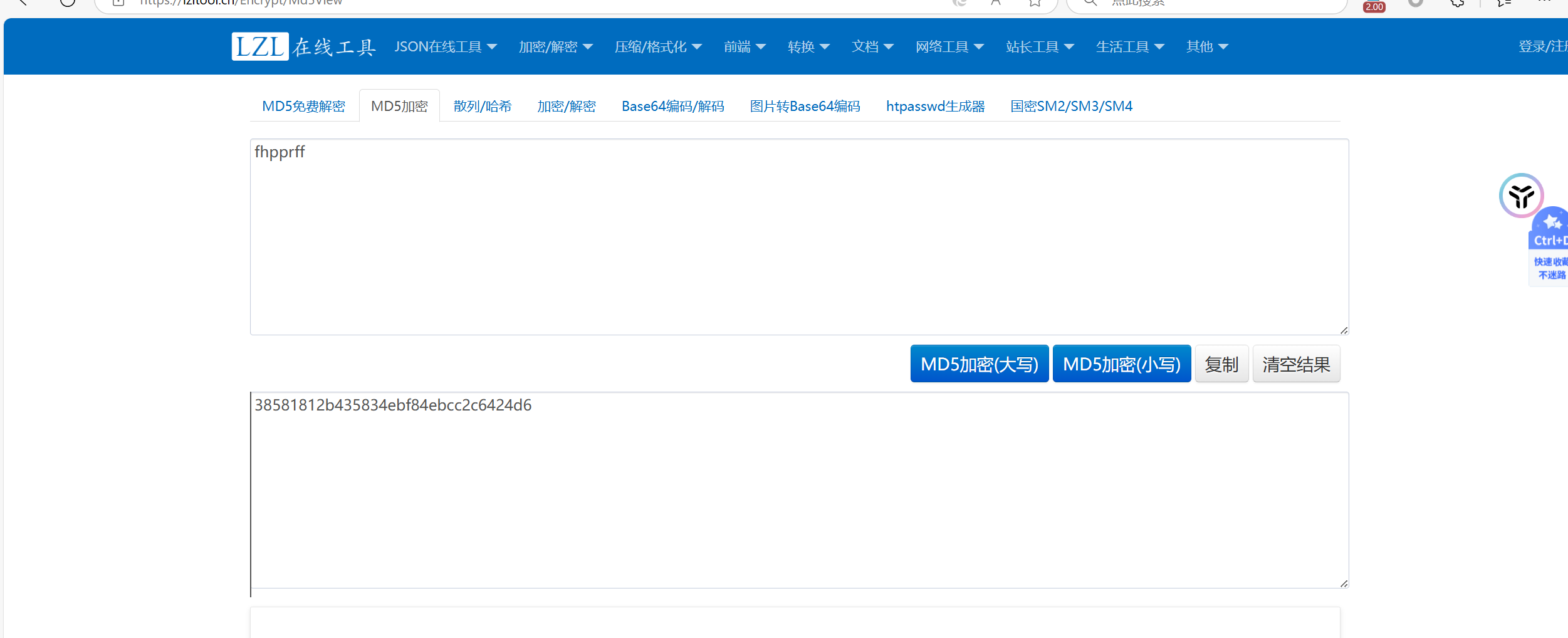
Task: Open the 国密SM2/SM3/SM4 tab
Action: click(x=1072, y=106)
